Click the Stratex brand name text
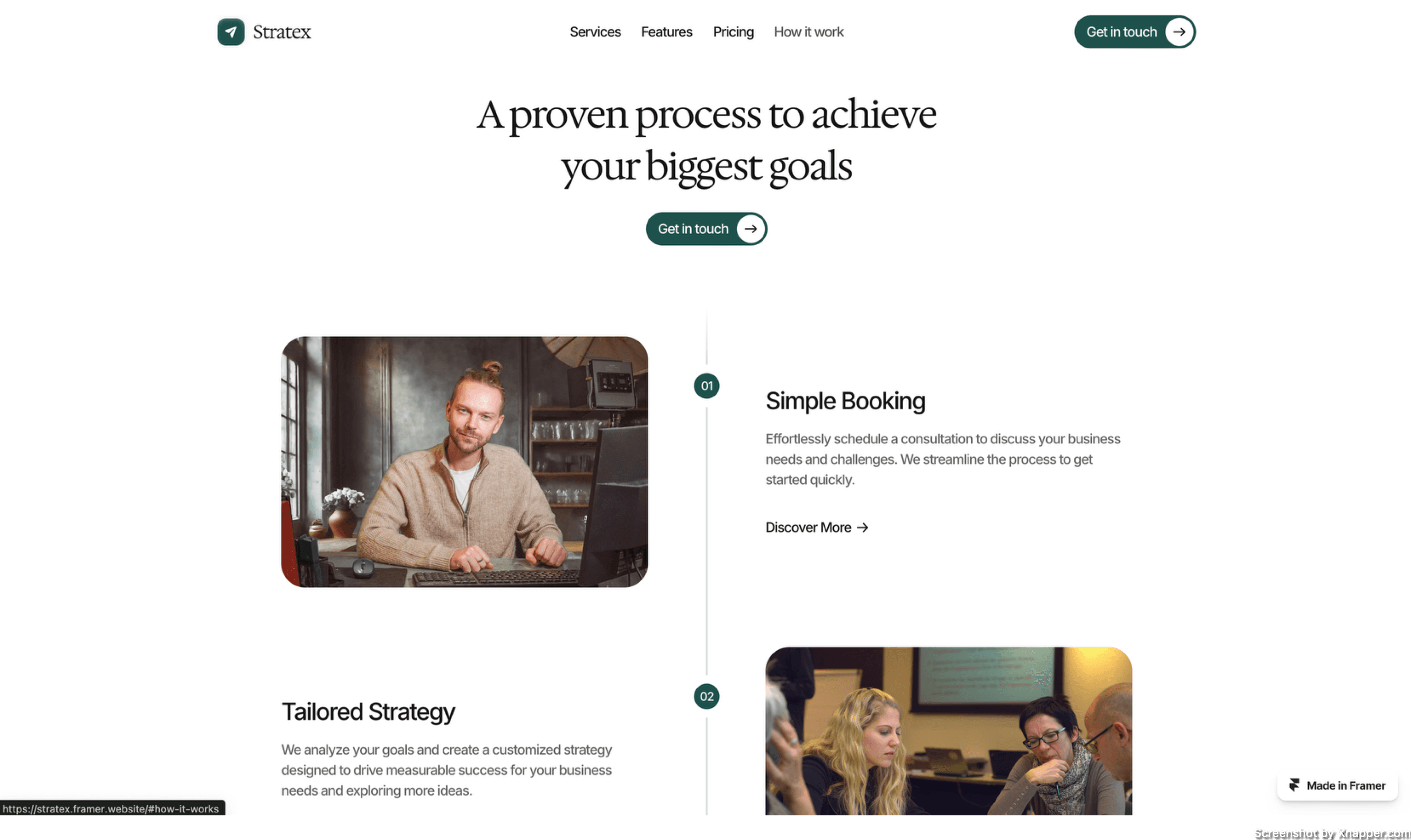The height and width of the screenshot is (840, 1411). click(x=282, y=32)
